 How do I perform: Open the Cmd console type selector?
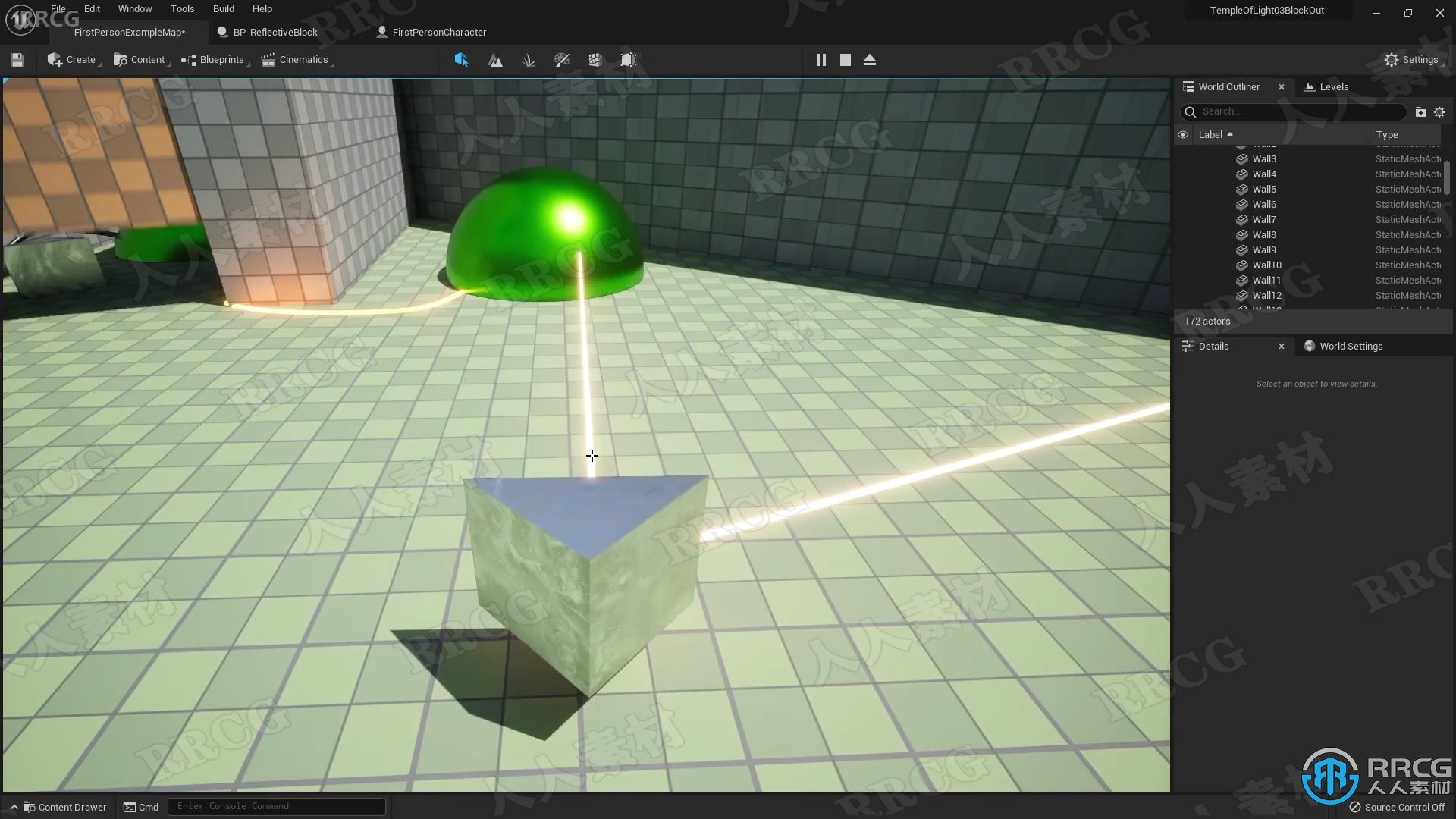tap(141, 807)
